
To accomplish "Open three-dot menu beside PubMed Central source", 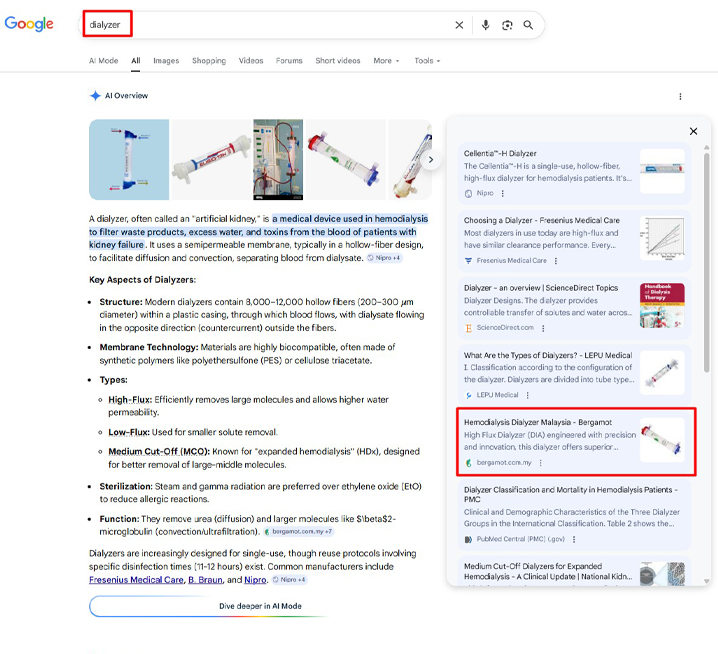I will tap(574, 539).
